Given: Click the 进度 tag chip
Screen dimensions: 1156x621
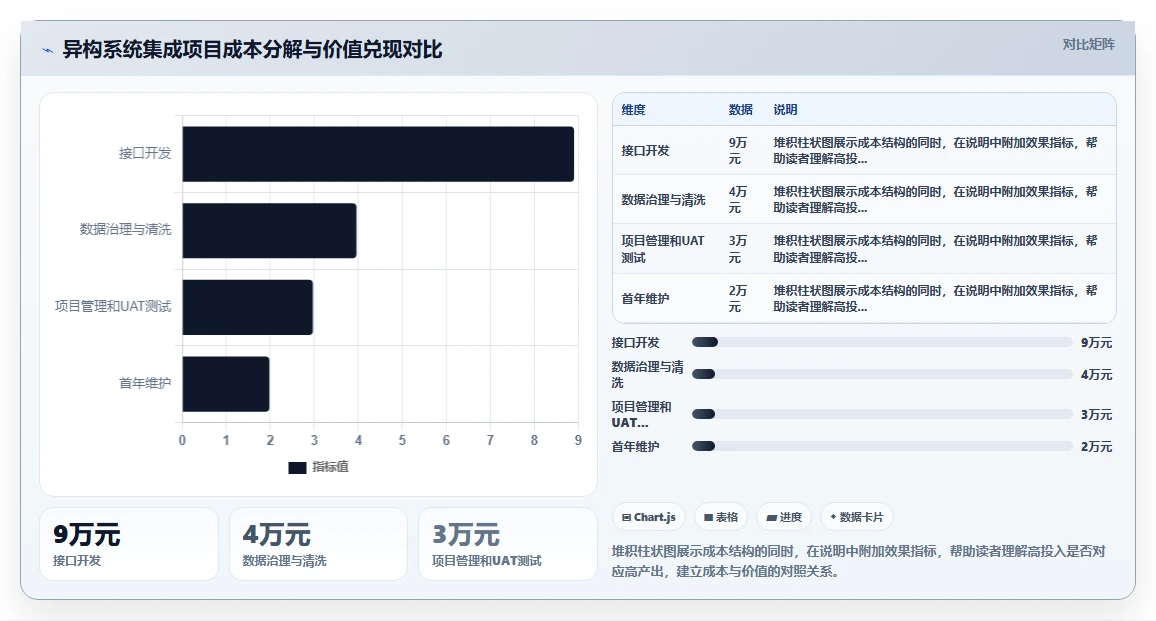Looking at the screenshot, I should (x=784, y=517).
